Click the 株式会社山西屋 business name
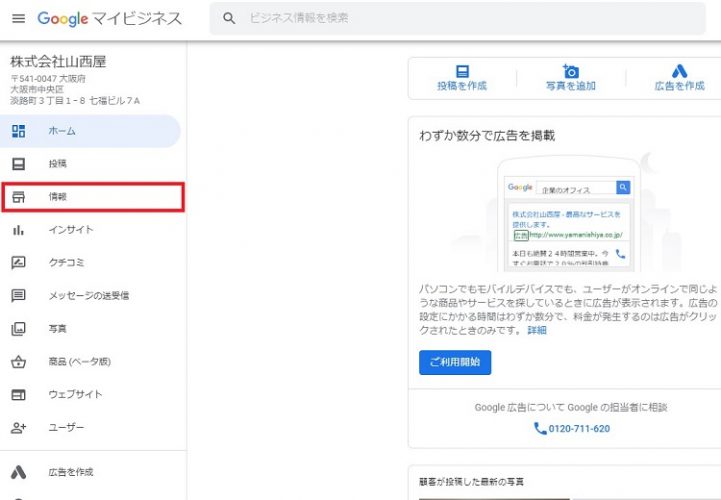 click(x=58, y=61)
